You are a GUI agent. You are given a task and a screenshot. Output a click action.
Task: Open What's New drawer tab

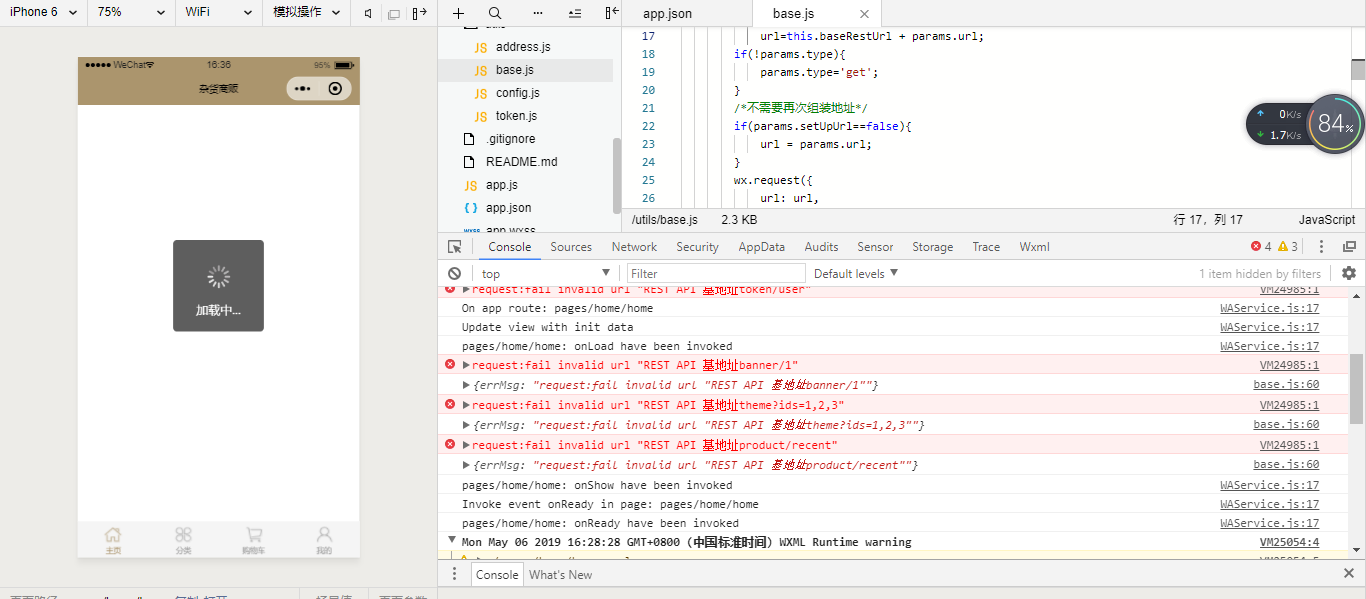[x=560, y=574]
